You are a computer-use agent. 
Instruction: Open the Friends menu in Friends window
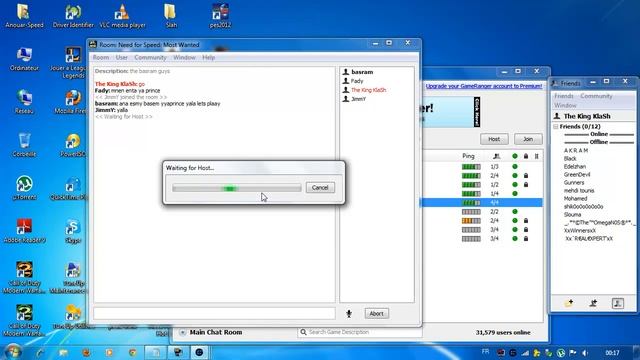click(x=564, y=96)
